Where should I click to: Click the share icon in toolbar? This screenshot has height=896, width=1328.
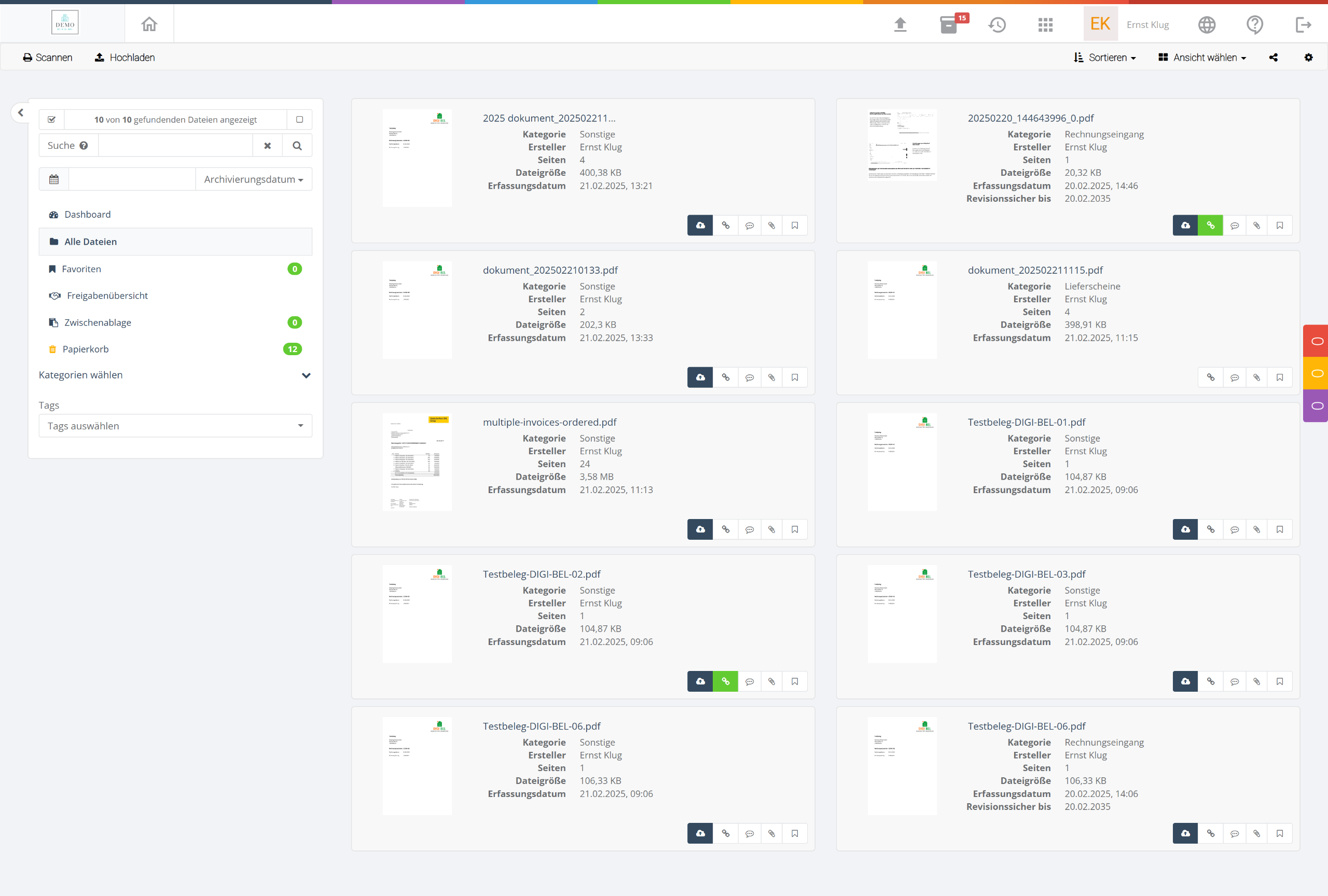pyautogui.click(x=1273, y=57)
